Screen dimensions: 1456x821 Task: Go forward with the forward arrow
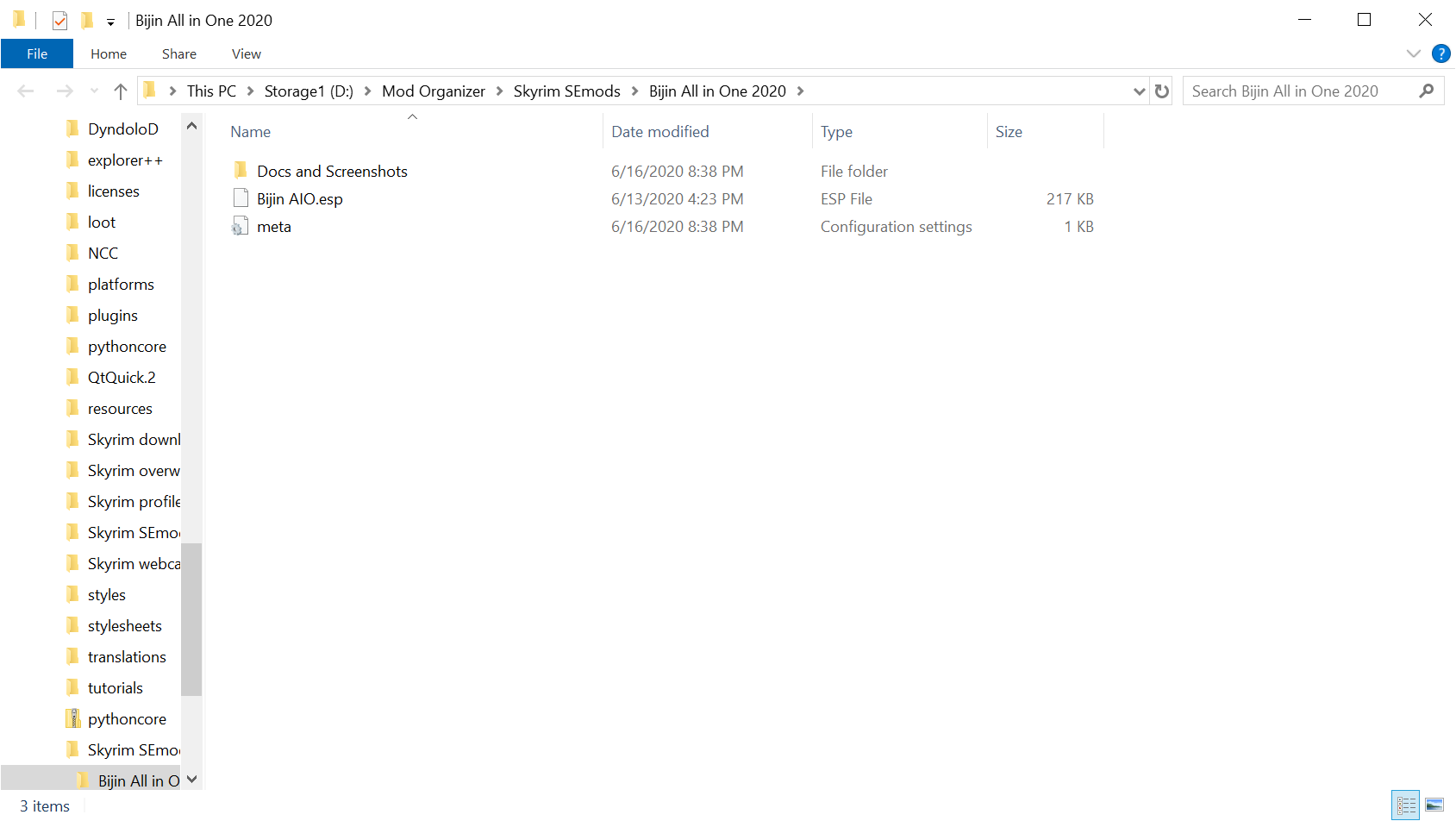[x=65, y=91]
